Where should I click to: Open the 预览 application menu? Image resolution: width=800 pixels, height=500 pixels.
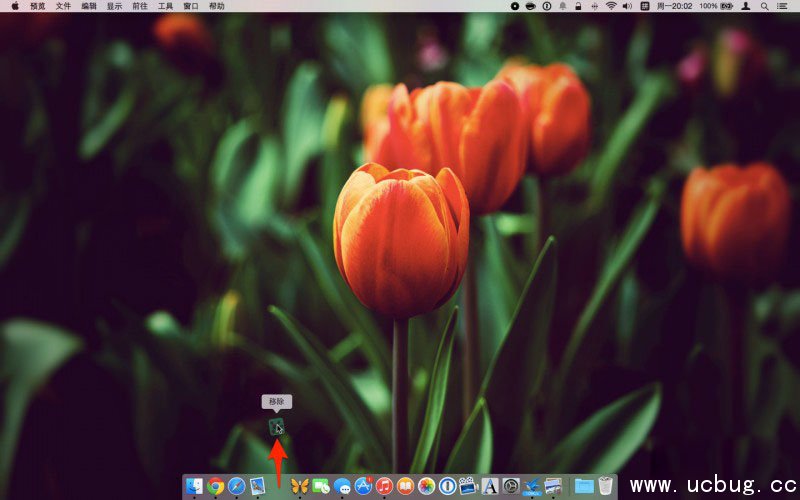pos(38,6)
